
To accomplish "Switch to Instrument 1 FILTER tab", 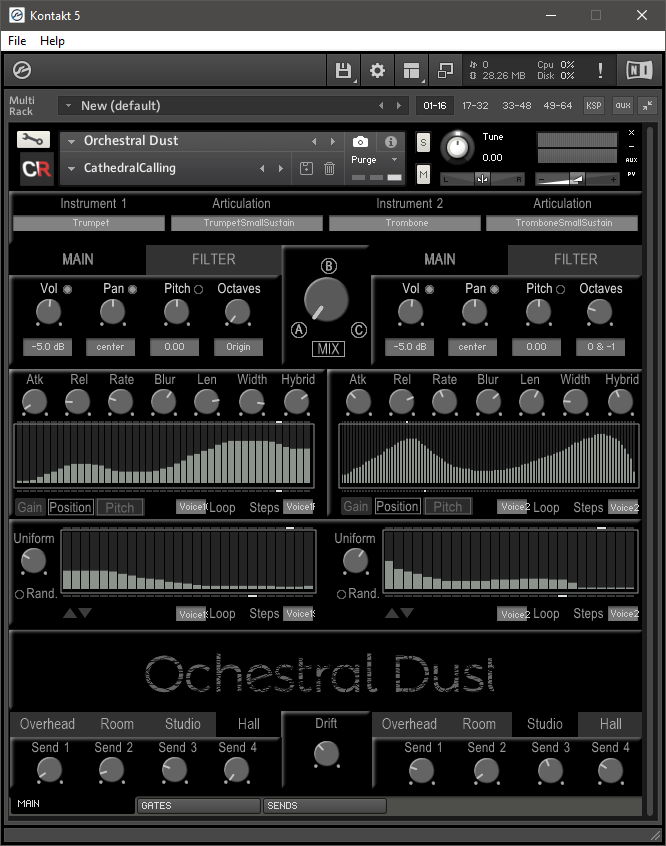I will pyautogui.click(x=214, y=260).
